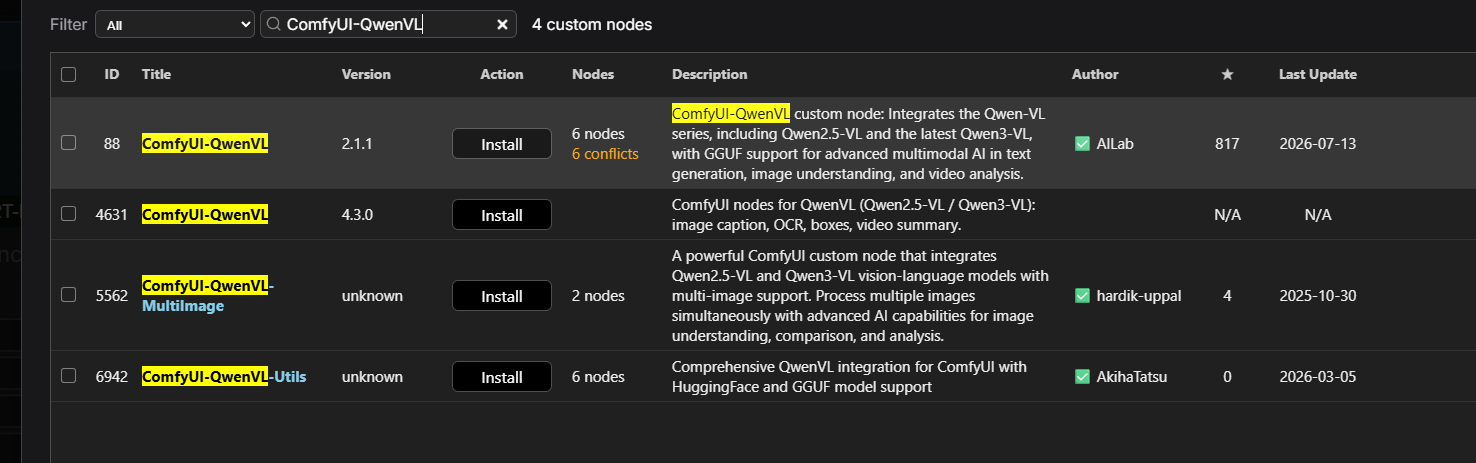Check the box for ID 5562 row

click(x=68, y=295)
